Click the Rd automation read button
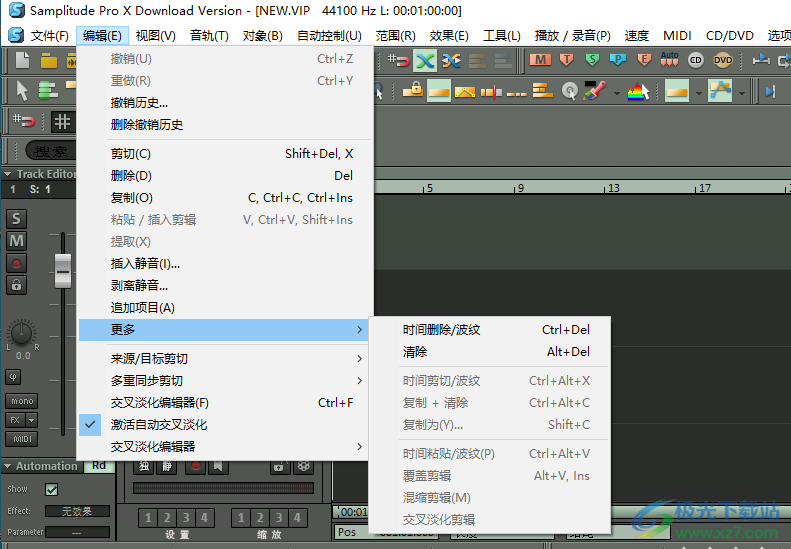 pos(99,466)
